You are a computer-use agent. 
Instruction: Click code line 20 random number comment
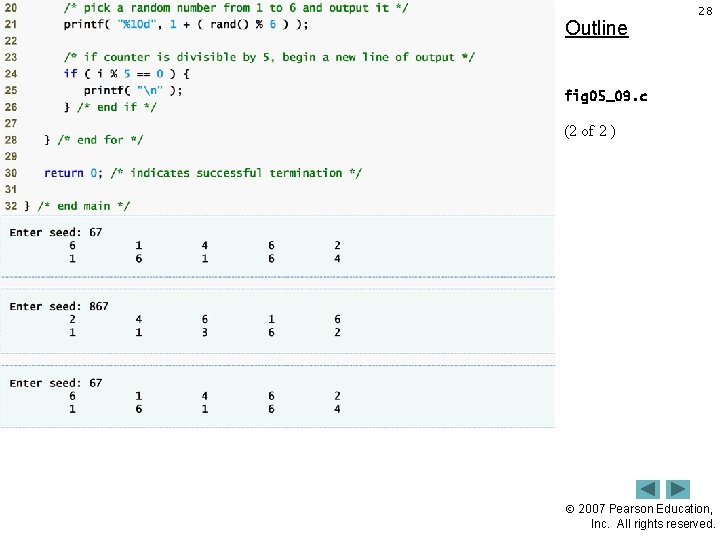coord(236,8)
